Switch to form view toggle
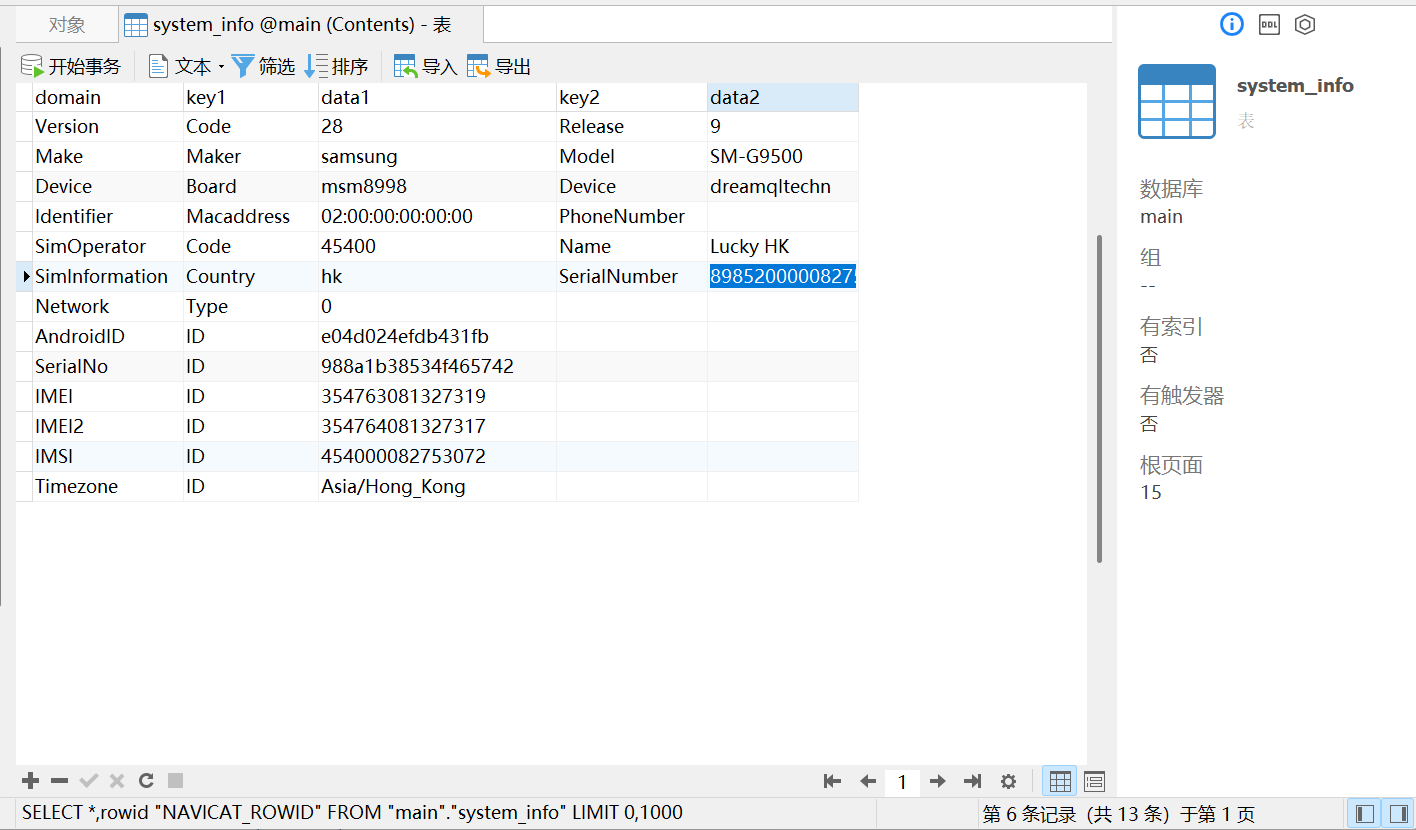The image size is (1416, 830). pos(1094,781)
